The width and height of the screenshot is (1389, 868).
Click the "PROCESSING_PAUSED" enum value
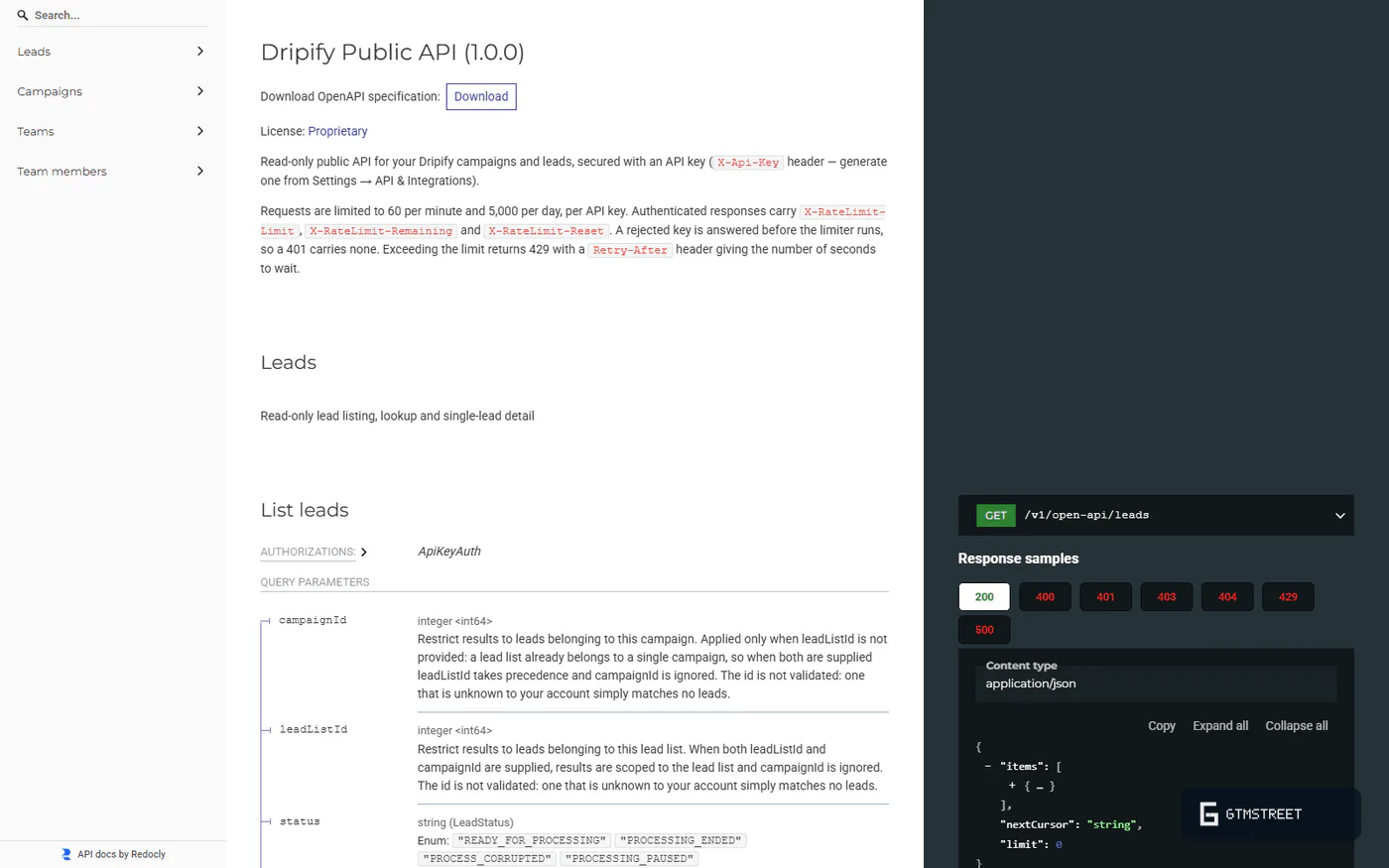(629, 859)
